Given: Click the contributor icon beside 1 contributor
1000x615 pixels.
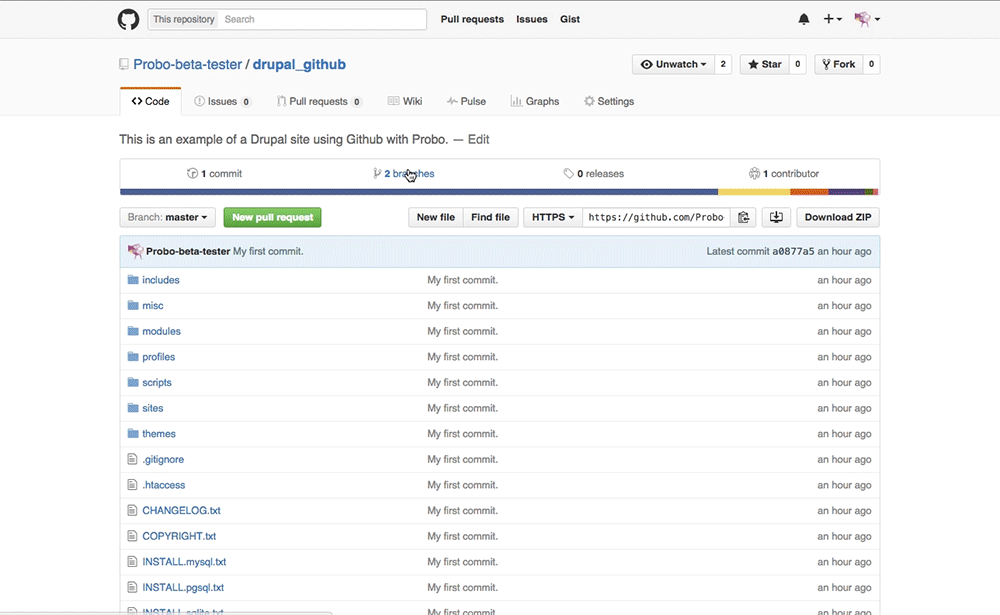Looking at the screenshot, I should pyautogui.click(x=757, y=173).
